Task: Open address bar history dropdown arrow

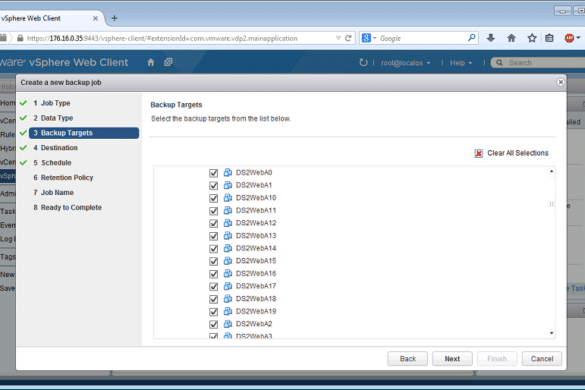Action: (338, 38)
